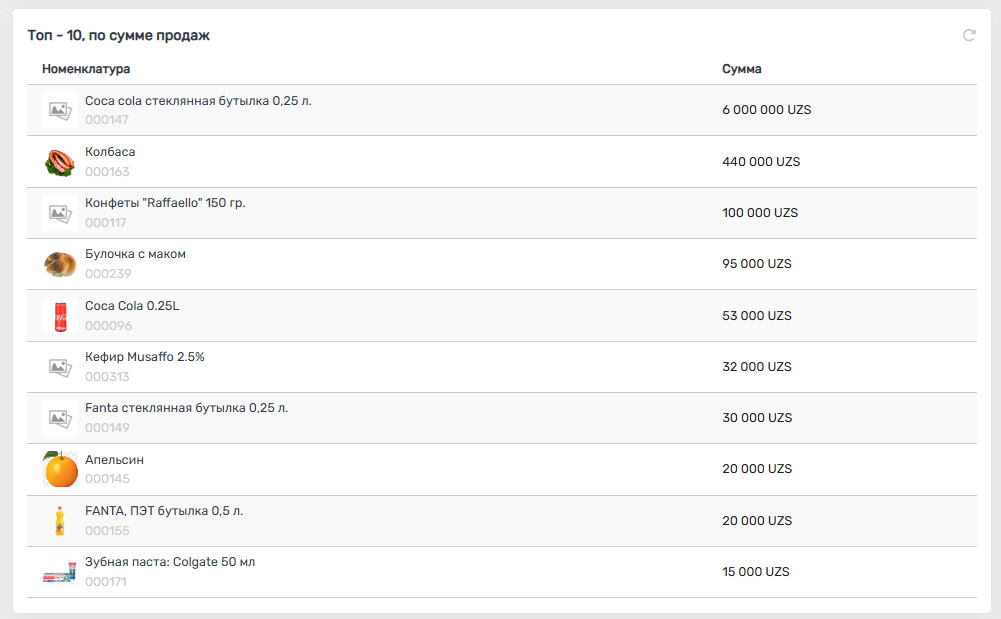Image resolution: width=1001 pixels, height=619 pixels.
Task: Click the refresh icon in top-right corner
Action: click(x=969, y=36)
